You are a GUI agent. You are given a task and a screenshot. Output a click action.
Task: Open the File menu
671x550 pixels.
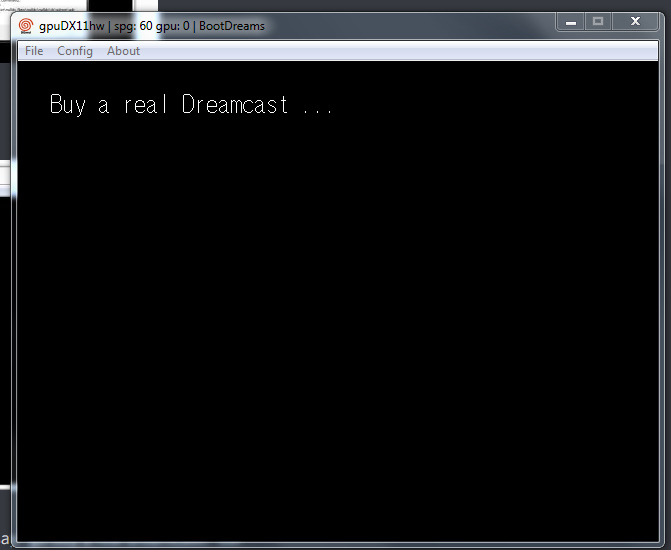34,51
